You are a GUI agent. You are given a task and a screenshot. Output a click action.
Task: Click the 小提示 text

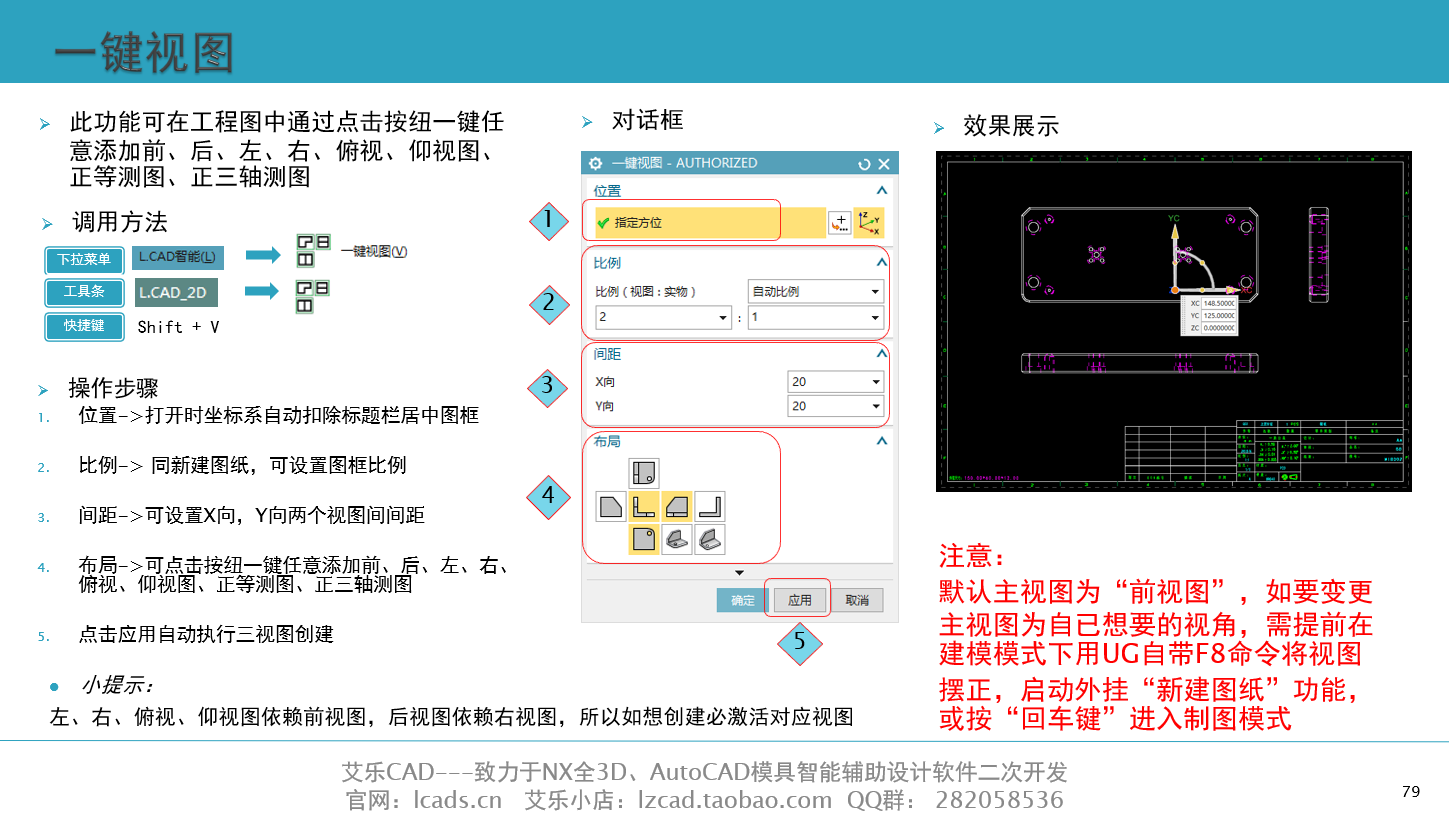(x=116, y=686)
